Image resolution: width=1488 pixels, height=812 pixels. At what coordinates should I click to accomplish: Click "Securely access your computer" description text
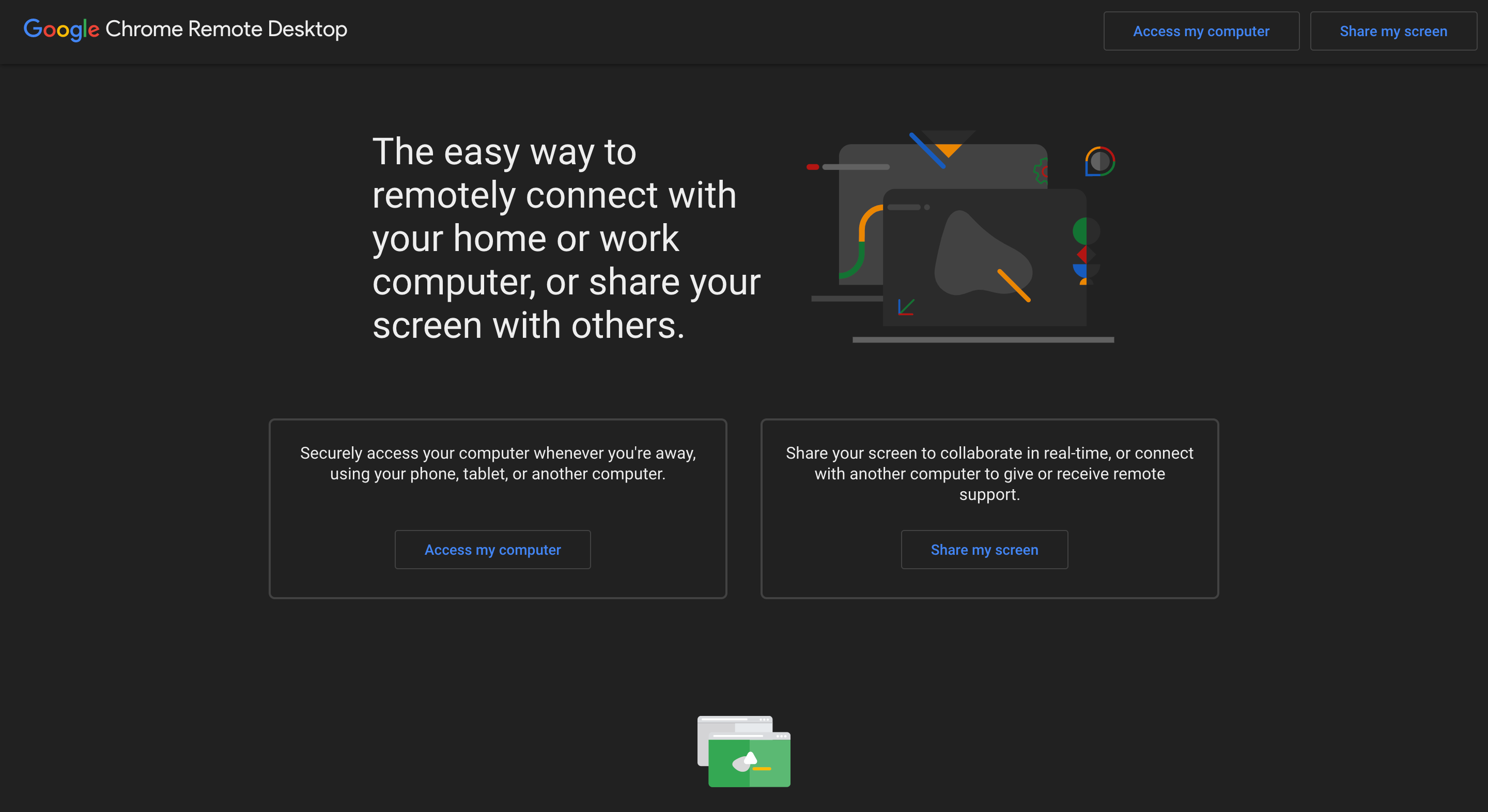coord(498,463)
